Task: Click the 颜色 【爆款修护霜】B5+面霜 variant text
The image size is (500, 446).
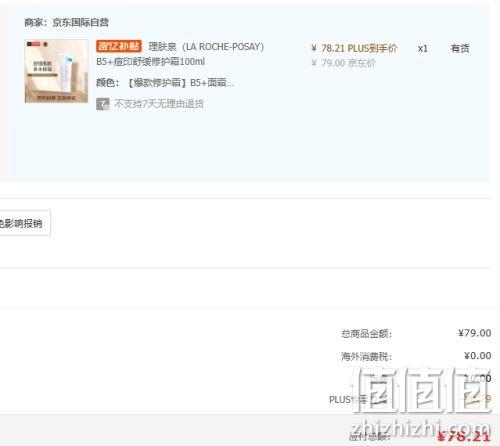Action: pyautogui.click(x=165, y=83)
